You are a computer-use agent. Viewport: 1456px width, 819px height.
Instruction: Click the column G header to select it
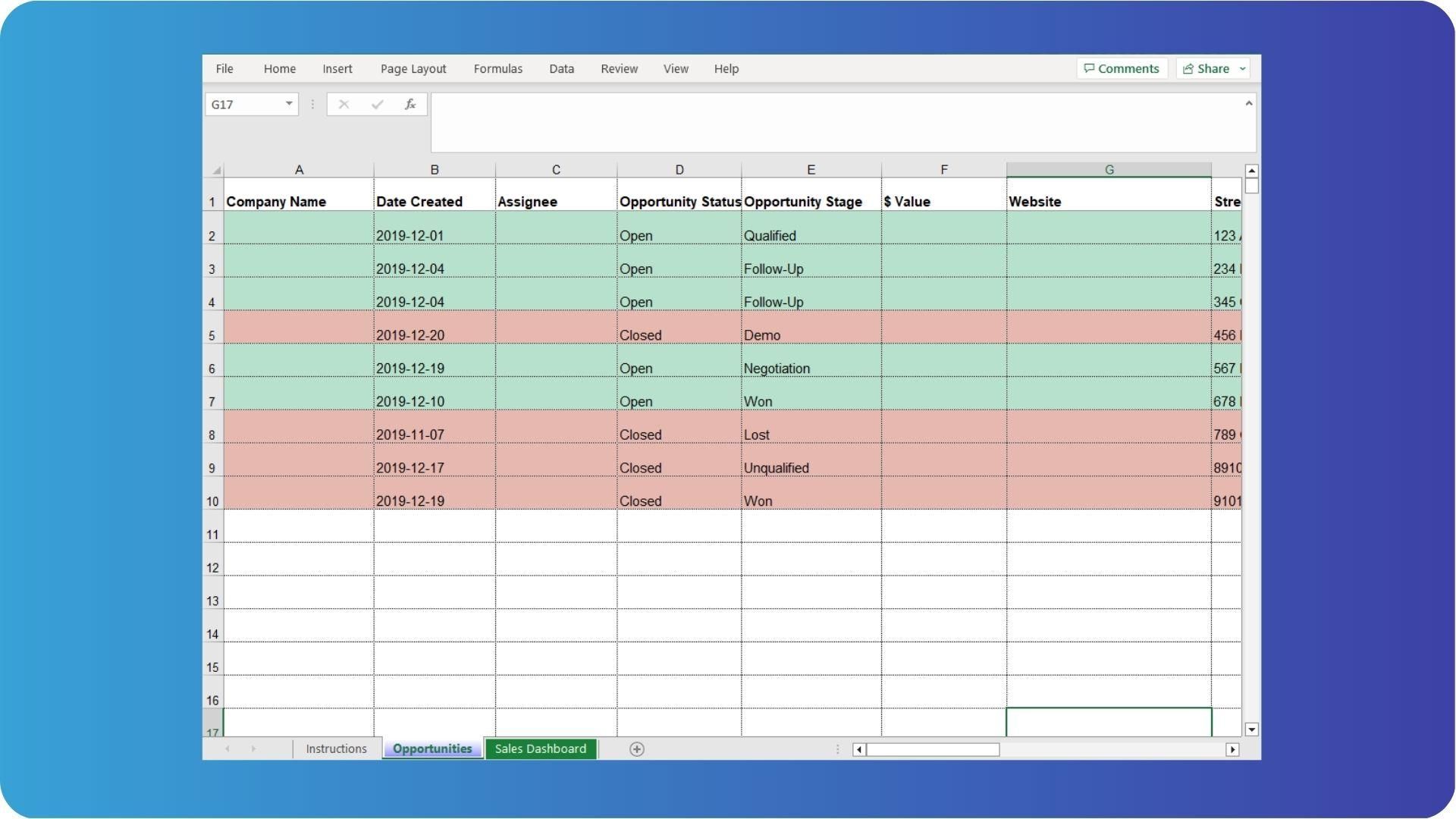[1110, 169]
